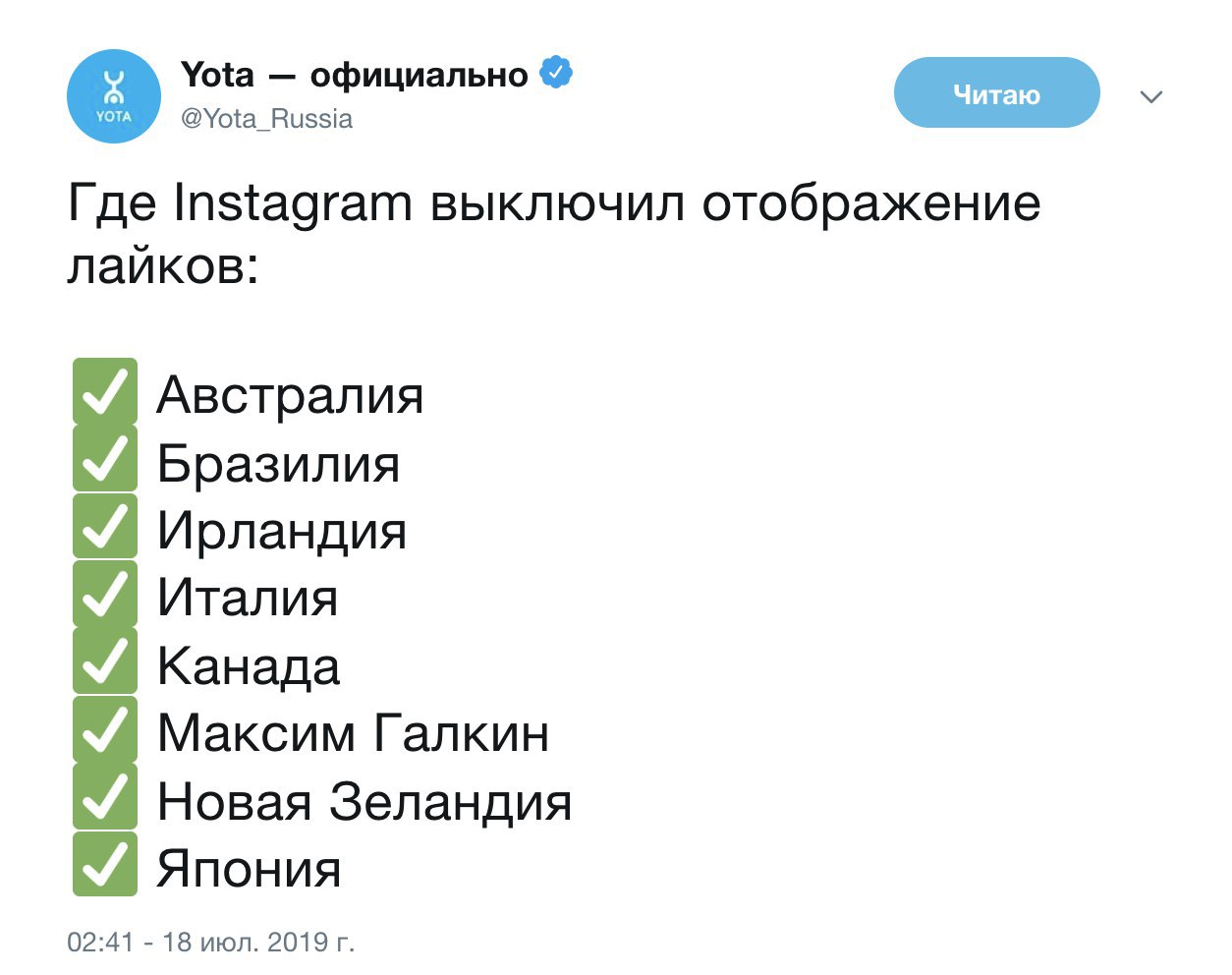Click the green checkmark beside Бразилия
This screenshot has width=1232, height=975.
tap(105, 459)
